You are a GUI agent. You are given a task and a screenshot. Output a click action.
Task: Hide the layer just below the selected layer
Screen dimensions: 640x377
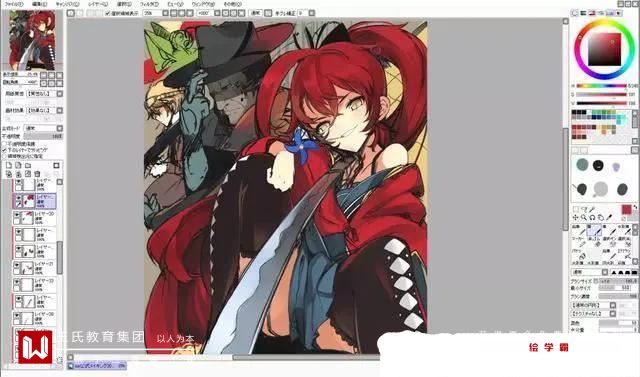(17, 215)
